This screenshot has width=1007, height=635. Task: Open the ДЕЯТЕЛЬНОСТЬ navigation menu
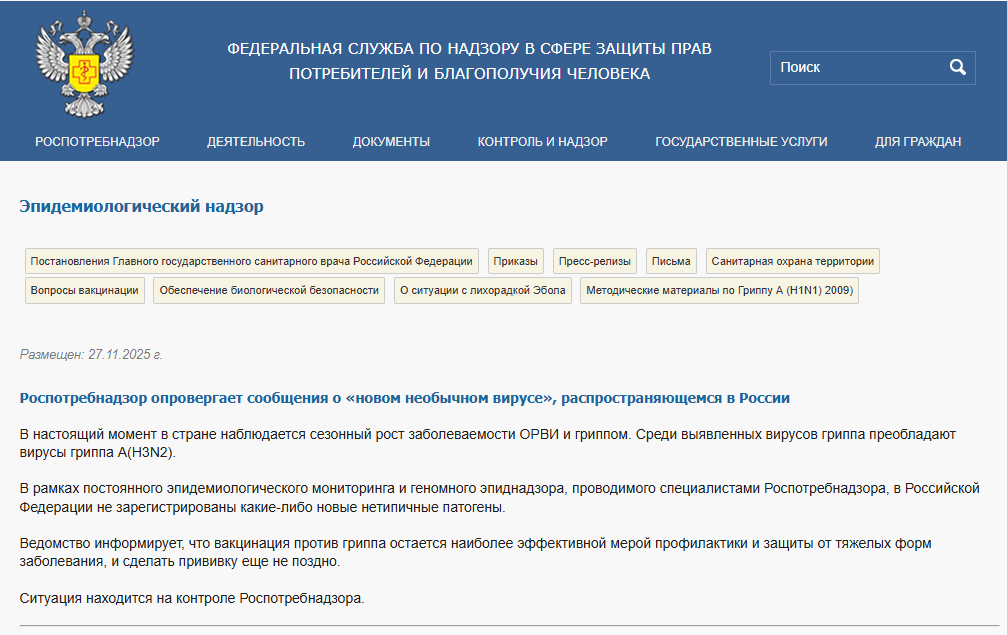(x=256, y=142)
